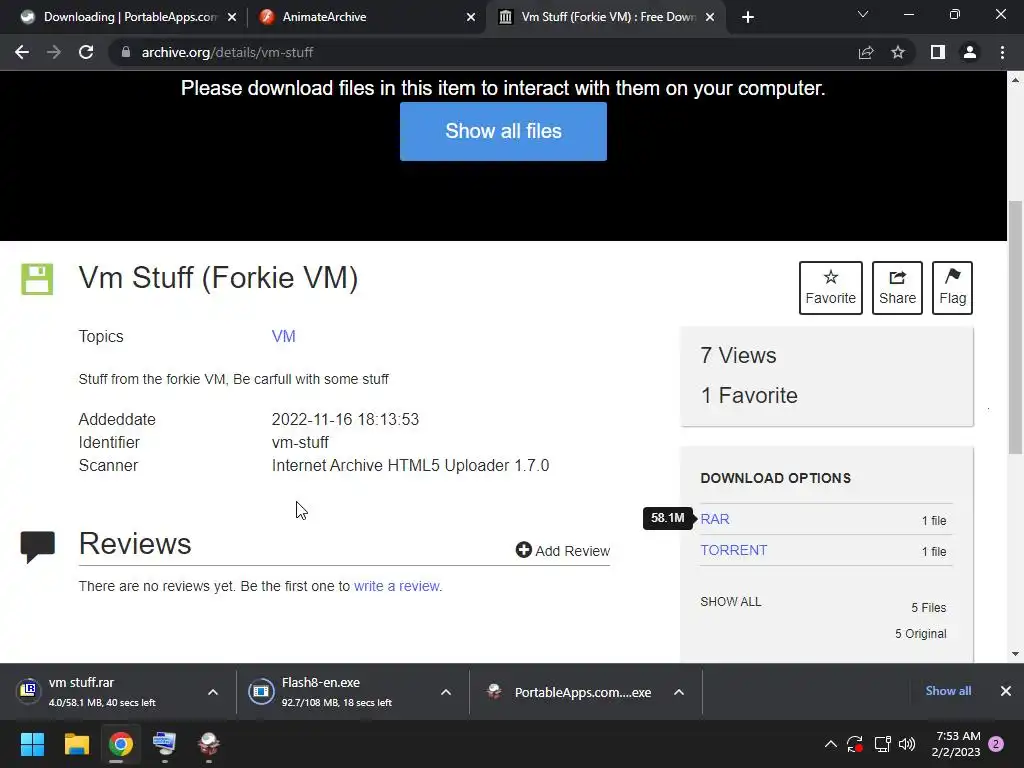Switch to the AnimateArchive tab

366,17
